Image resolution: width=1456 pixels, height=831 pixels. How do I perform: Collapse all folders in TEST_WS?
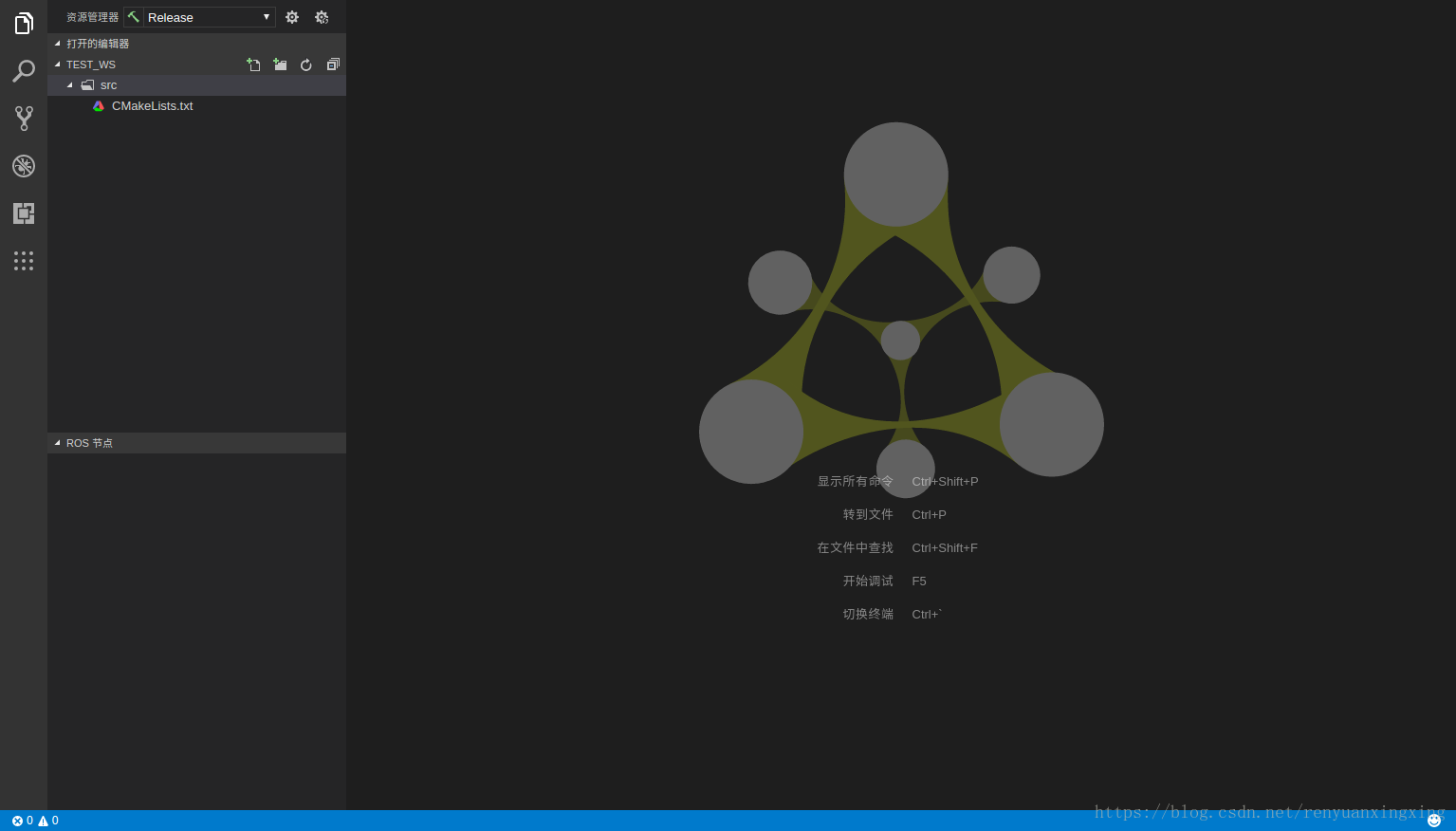click(x=333, y=65)
